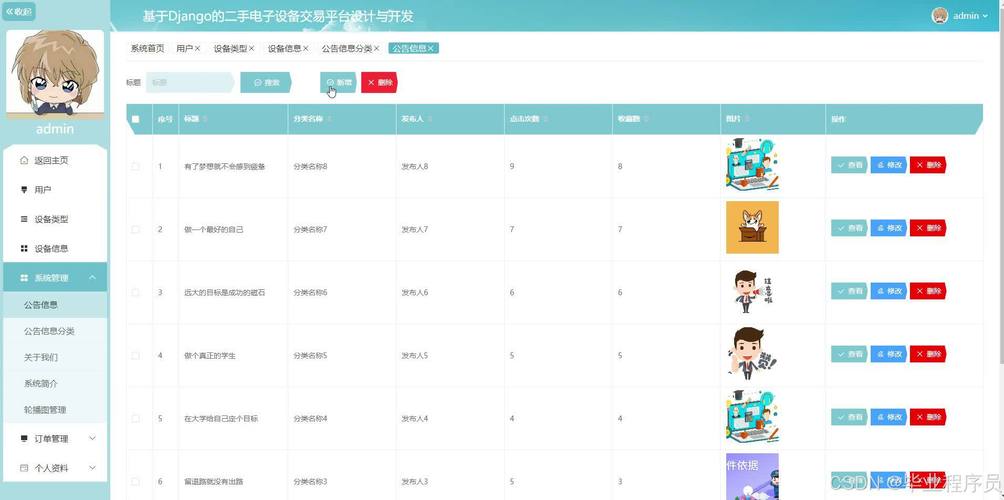Check the row 5 checkbox (在大学给自己定个目标)
1004x500 pixels.
(x=135, y=419)
